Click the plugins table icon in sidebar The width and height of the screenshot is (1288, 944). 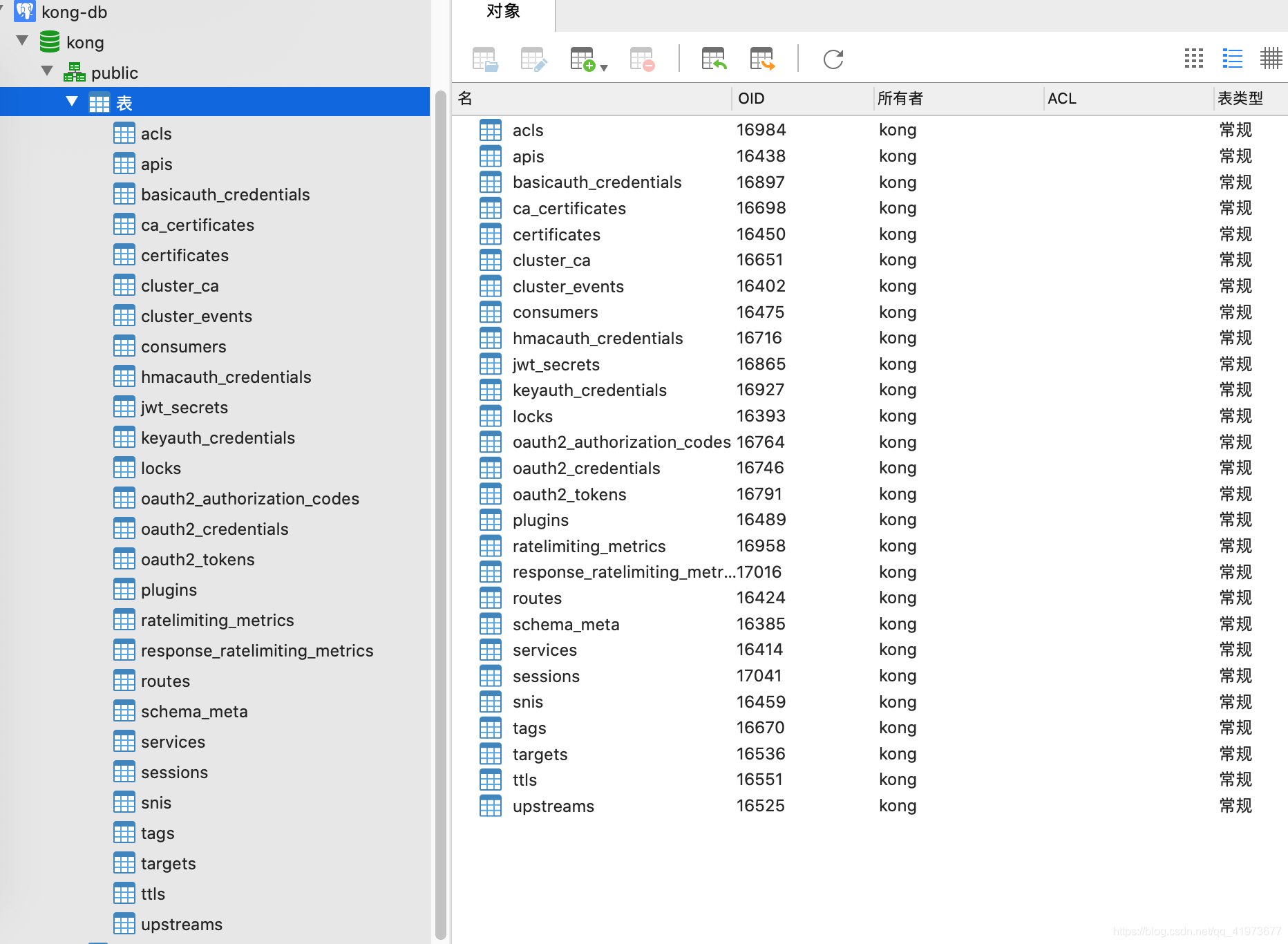124,589
